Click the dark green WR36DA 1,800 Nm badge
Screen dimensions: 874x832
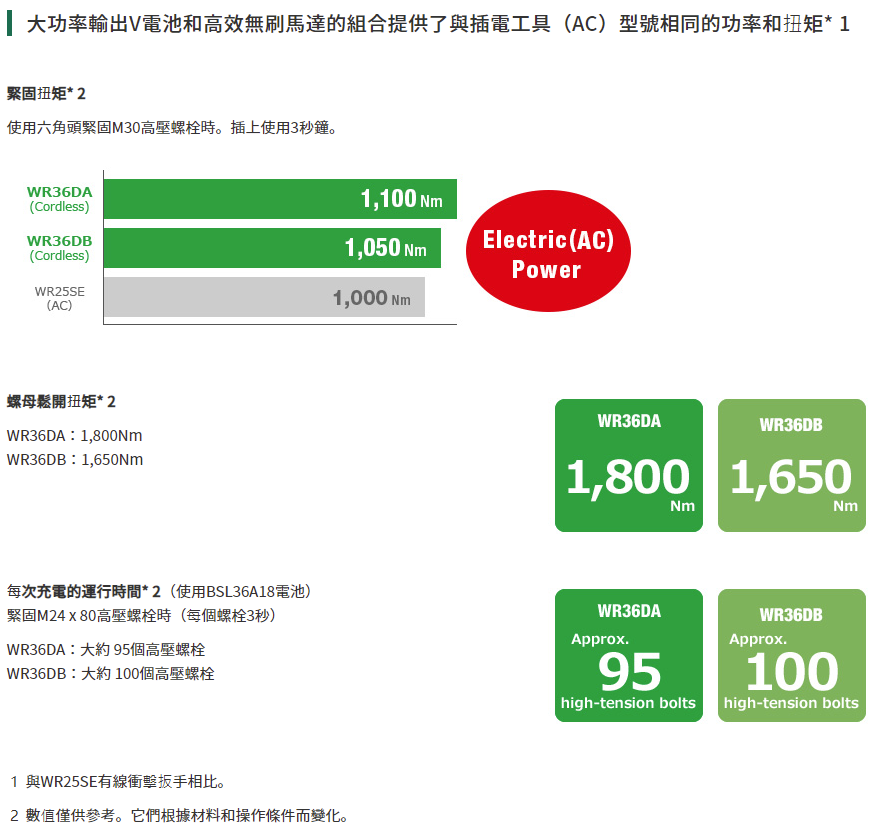point(628,465)
